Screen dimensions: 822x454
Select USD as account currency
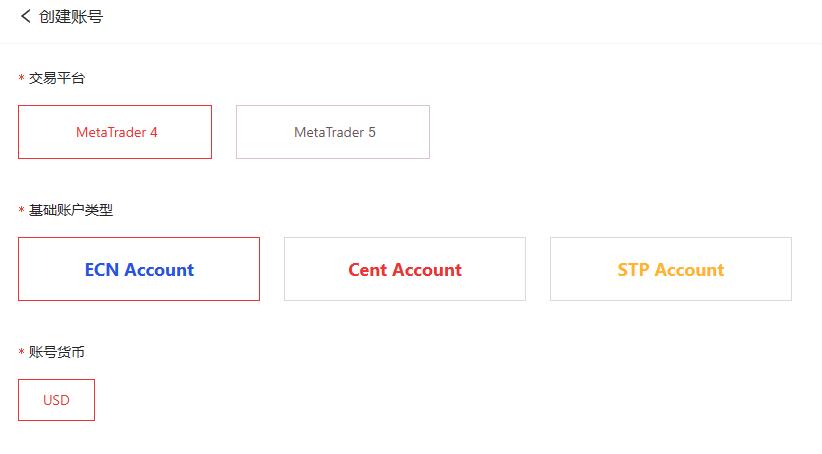click(x=57, y=400)
